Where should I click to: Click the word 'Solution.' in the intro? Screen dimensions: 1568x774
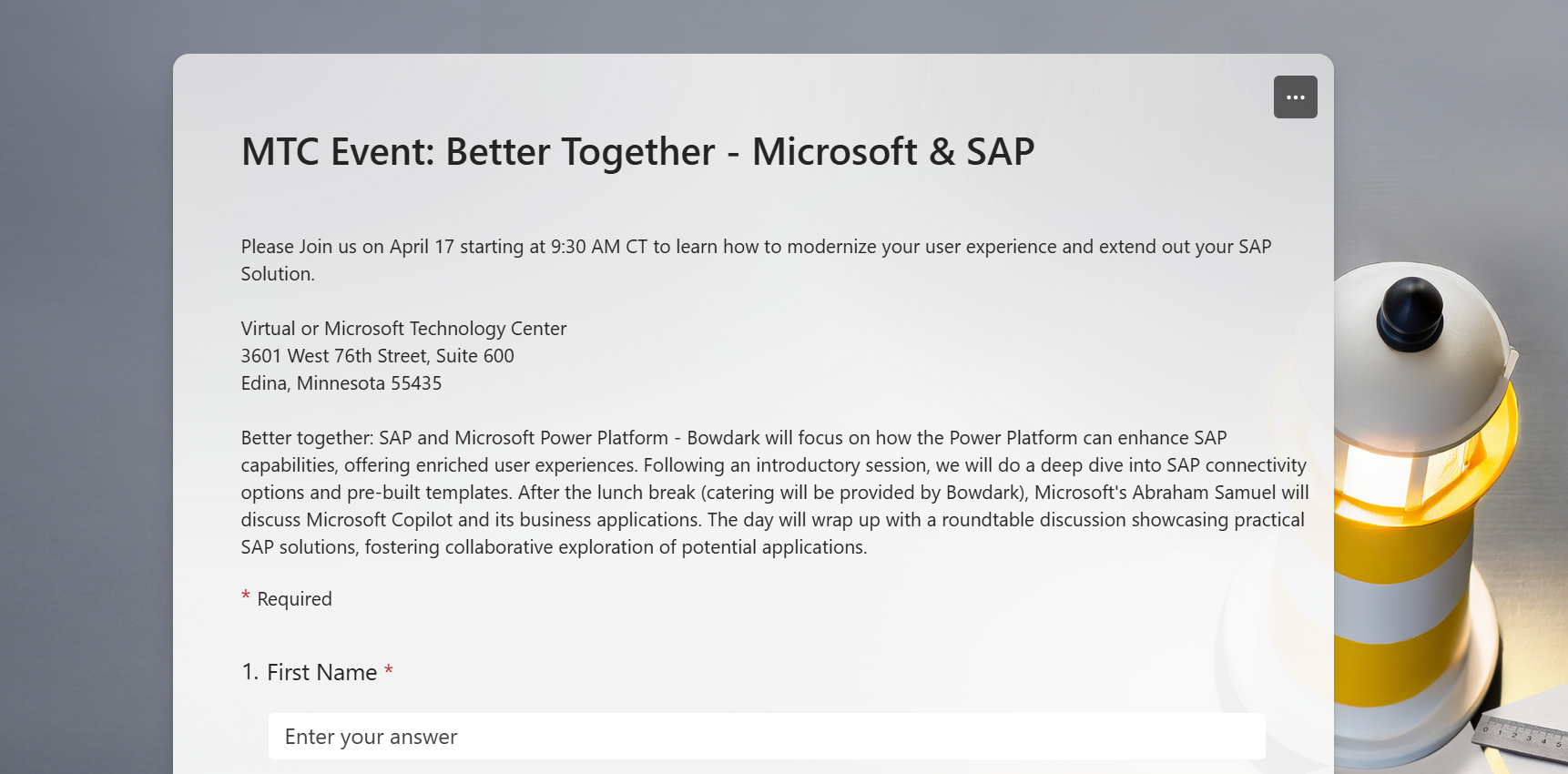tap(278, 274)
